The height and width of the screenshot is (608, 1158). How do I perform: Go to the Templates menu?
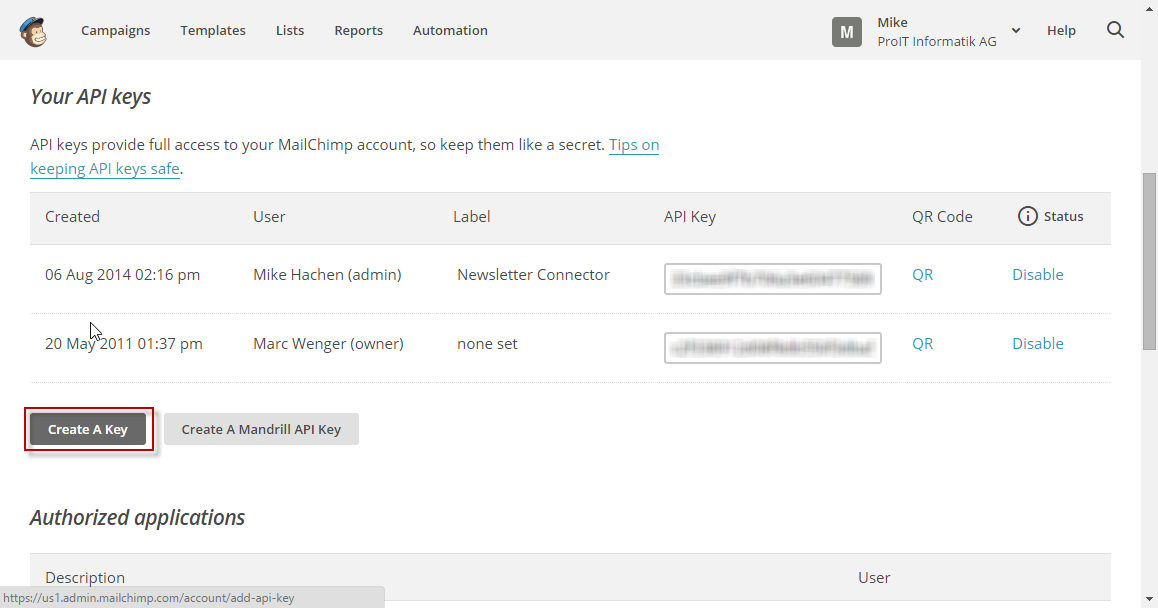213,30
